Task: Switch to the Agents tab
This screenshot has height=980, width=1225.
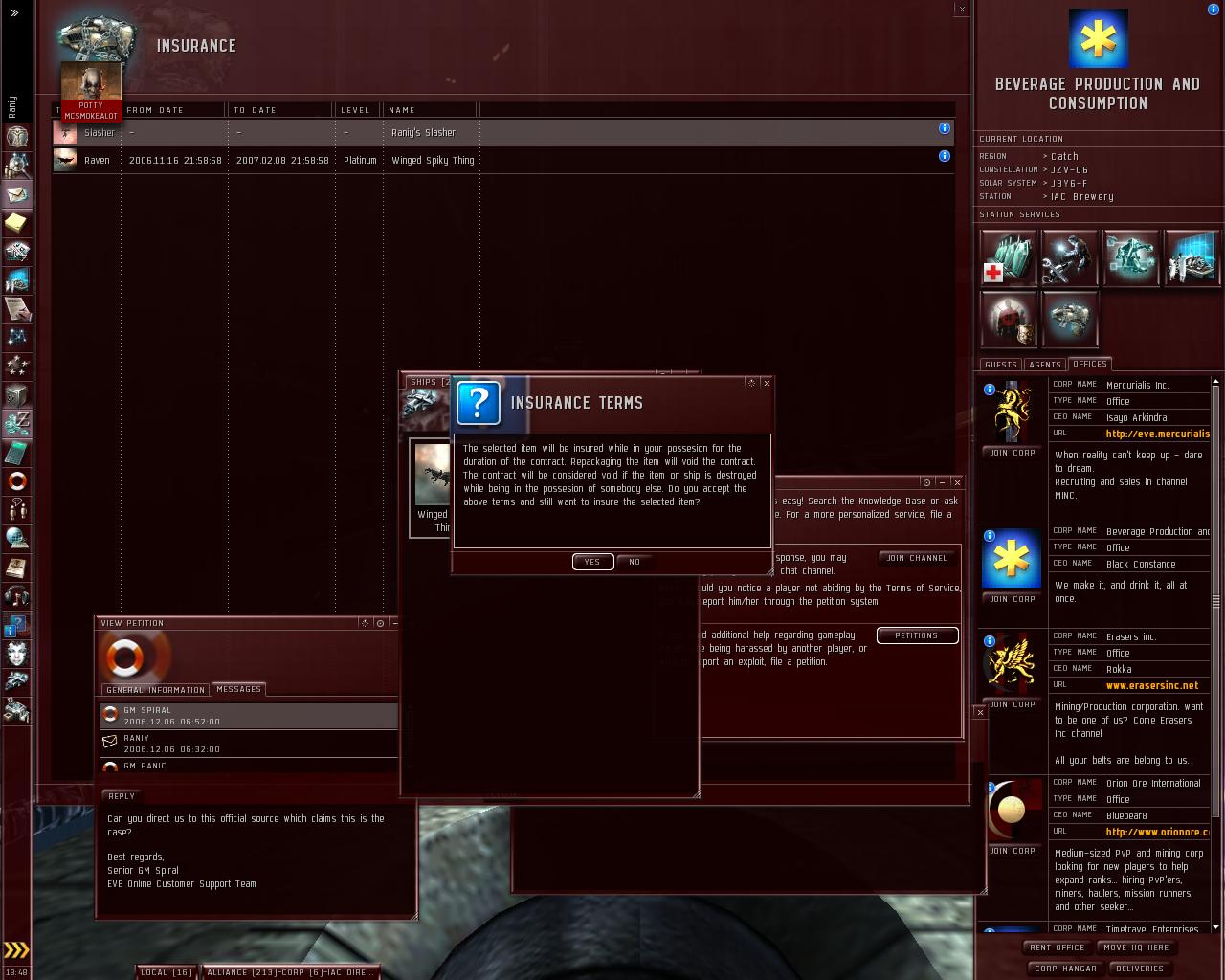Action: (x=1045, y=365)
